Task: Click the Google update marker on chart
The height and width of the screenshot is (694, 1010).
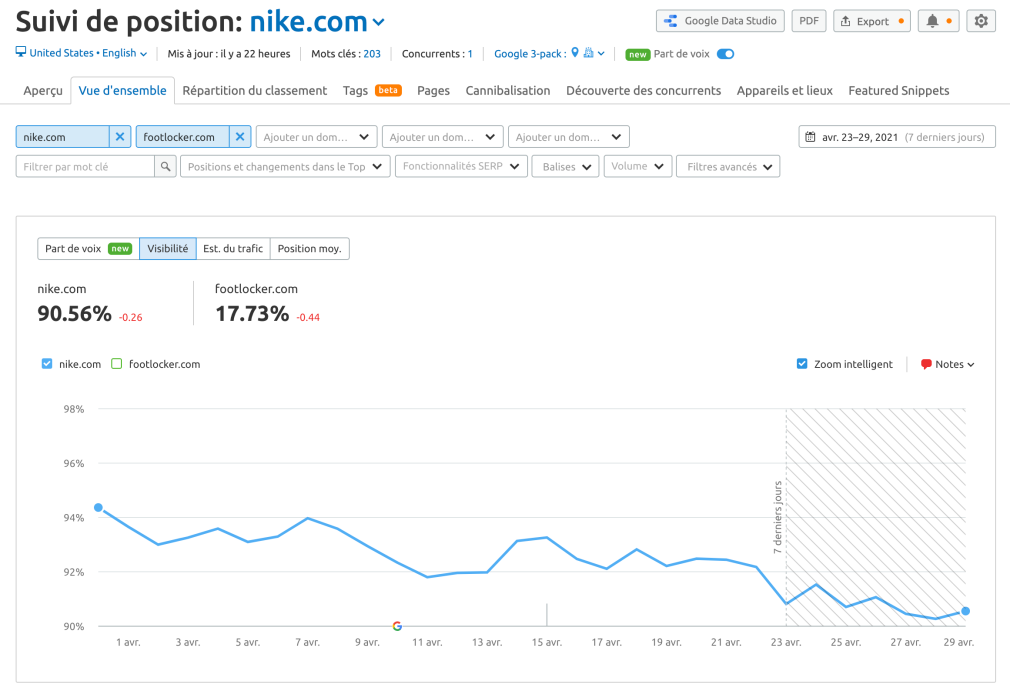Action: point(397,626)
